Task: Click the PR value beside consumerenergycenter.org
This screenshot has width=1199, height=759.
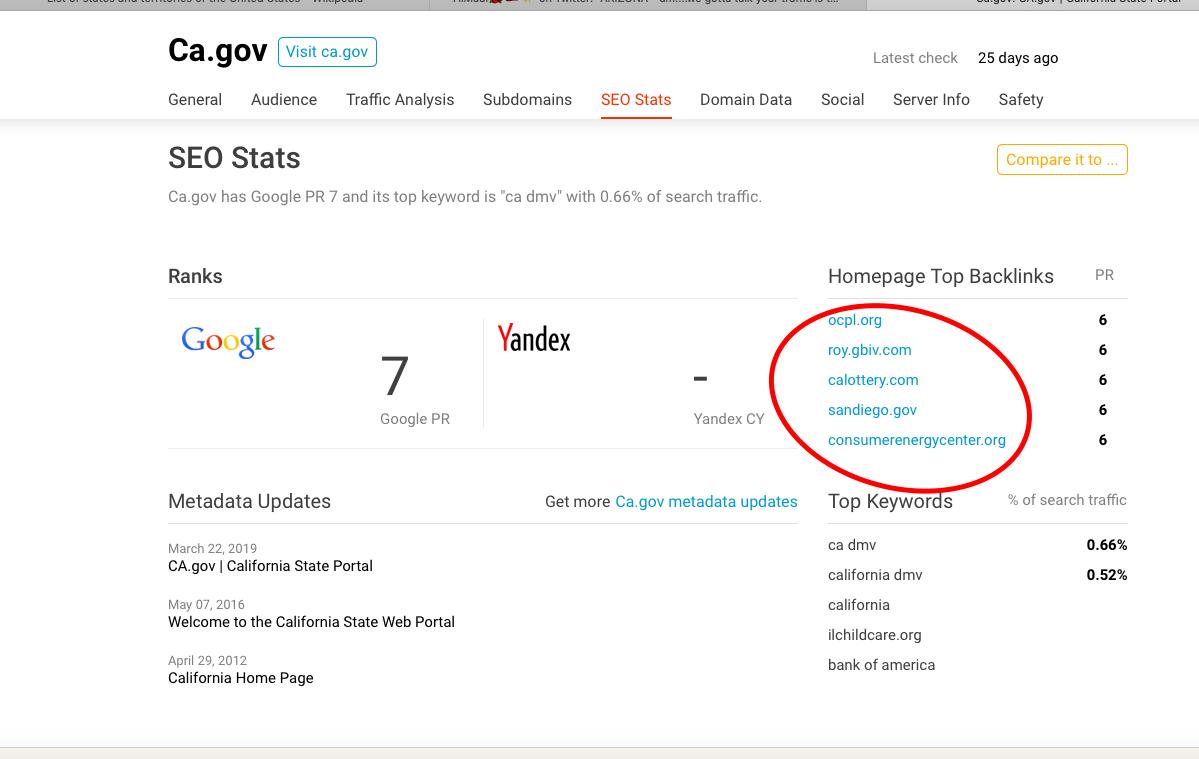Action: [x=1103, y=440]
